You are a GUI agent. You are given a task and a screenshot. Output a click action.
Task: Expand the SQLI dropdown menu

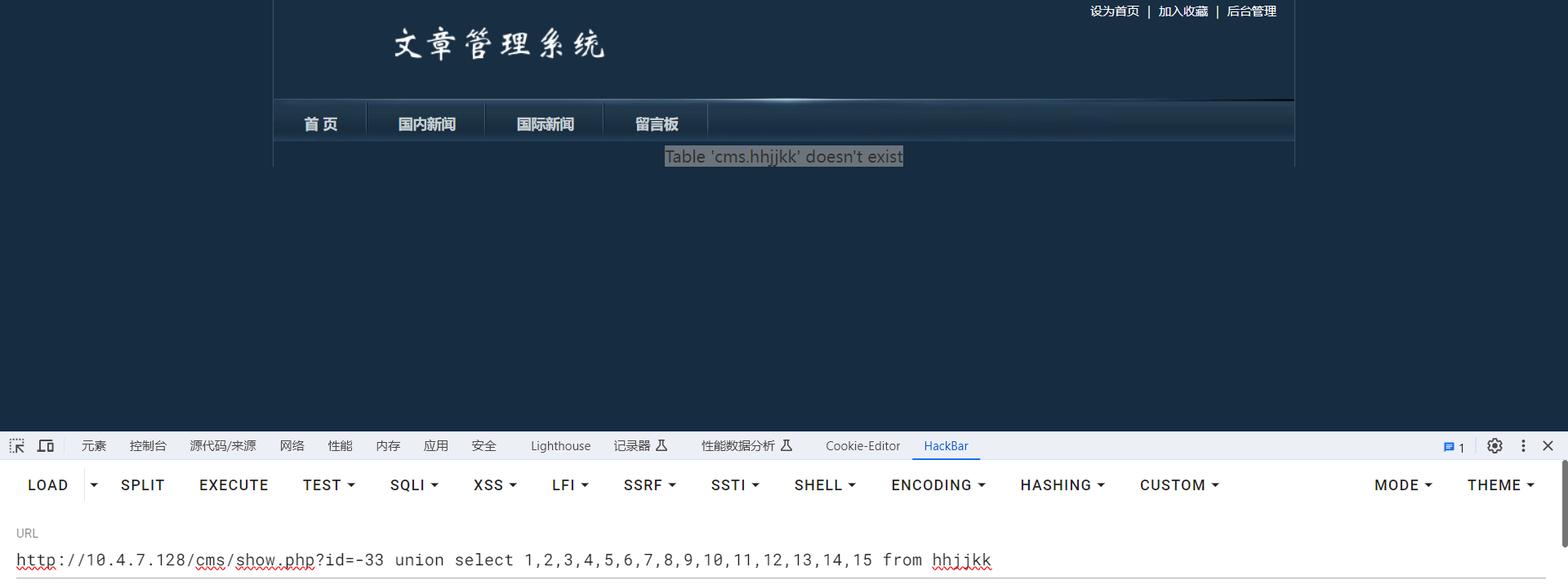pos(414,485)
